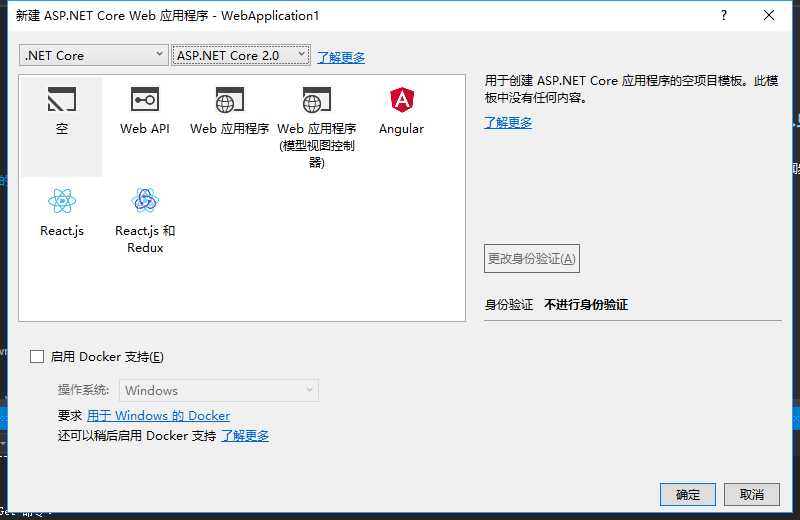Choose the Angular template icon
This screenshot has height=520, width=800.
402,100
